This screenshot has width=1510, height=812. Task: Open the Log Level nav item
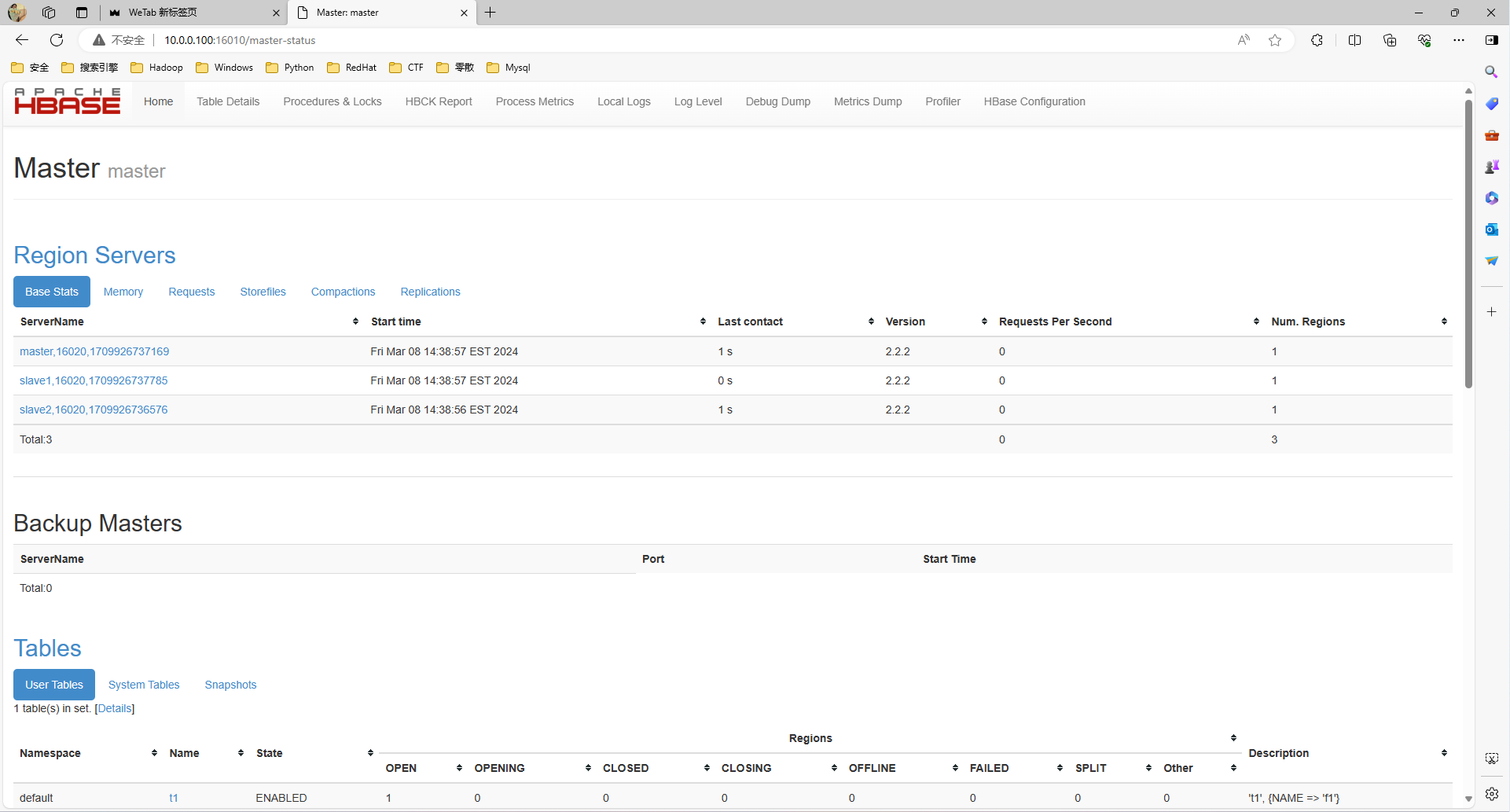(698, 101)
